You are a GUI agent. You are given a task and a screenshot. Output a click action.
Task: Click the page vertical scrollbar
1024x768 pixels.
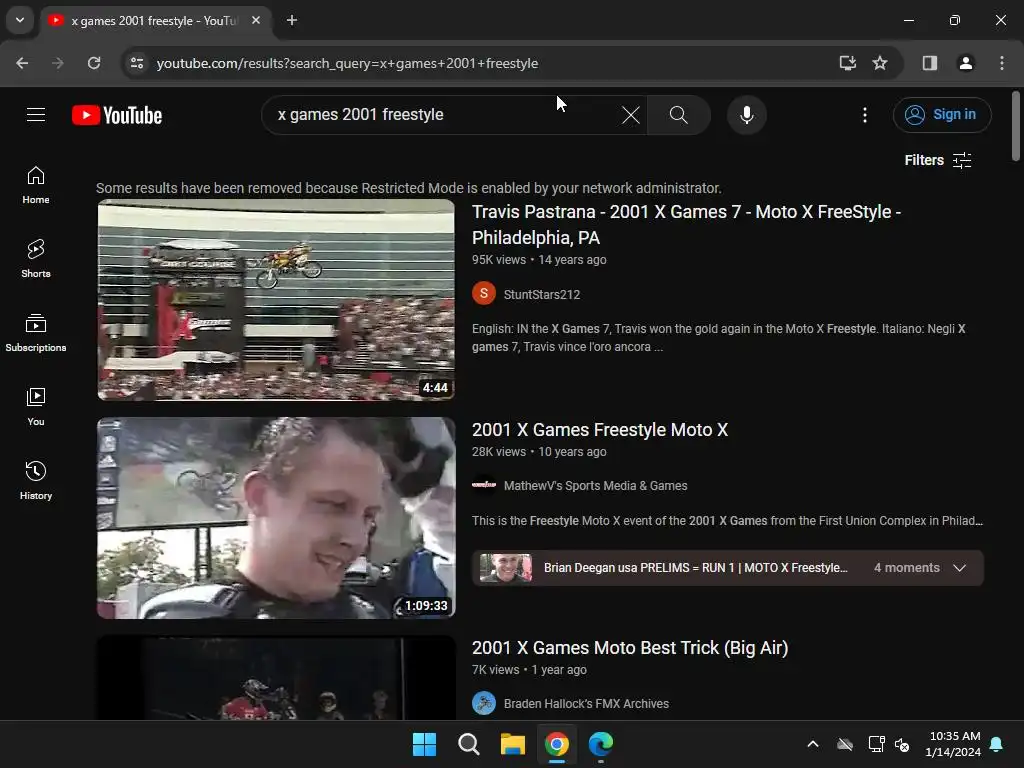pyautogui.click(x=1016, y=126)
